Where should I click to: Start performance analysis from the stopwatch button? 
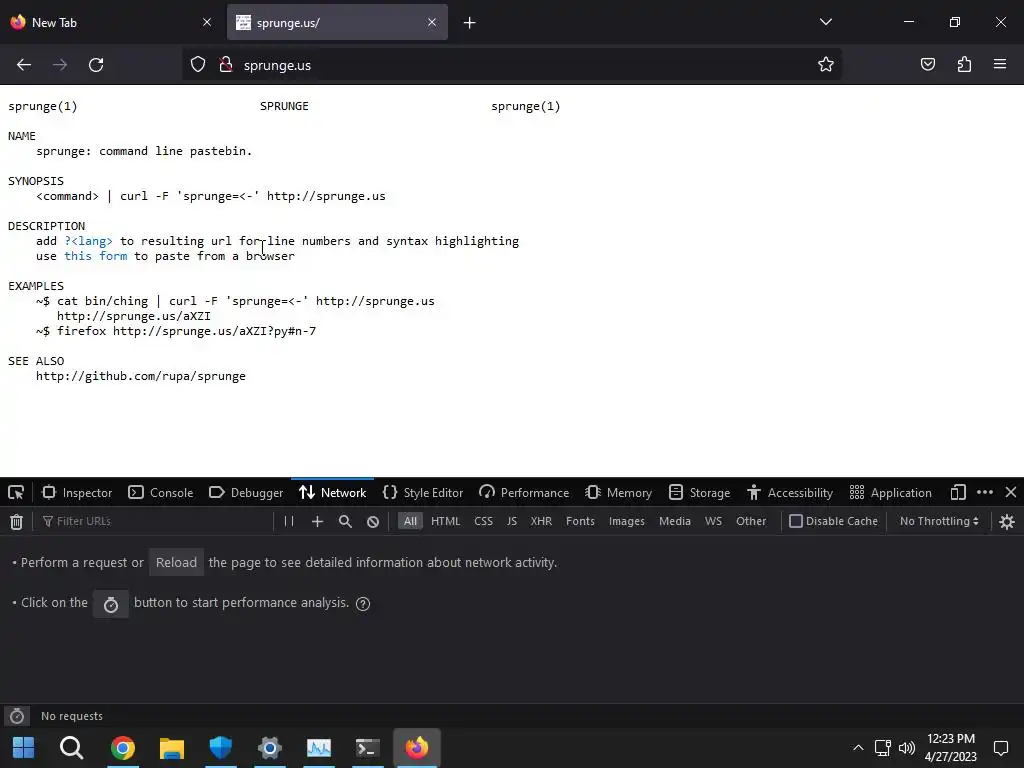(111, 604)
